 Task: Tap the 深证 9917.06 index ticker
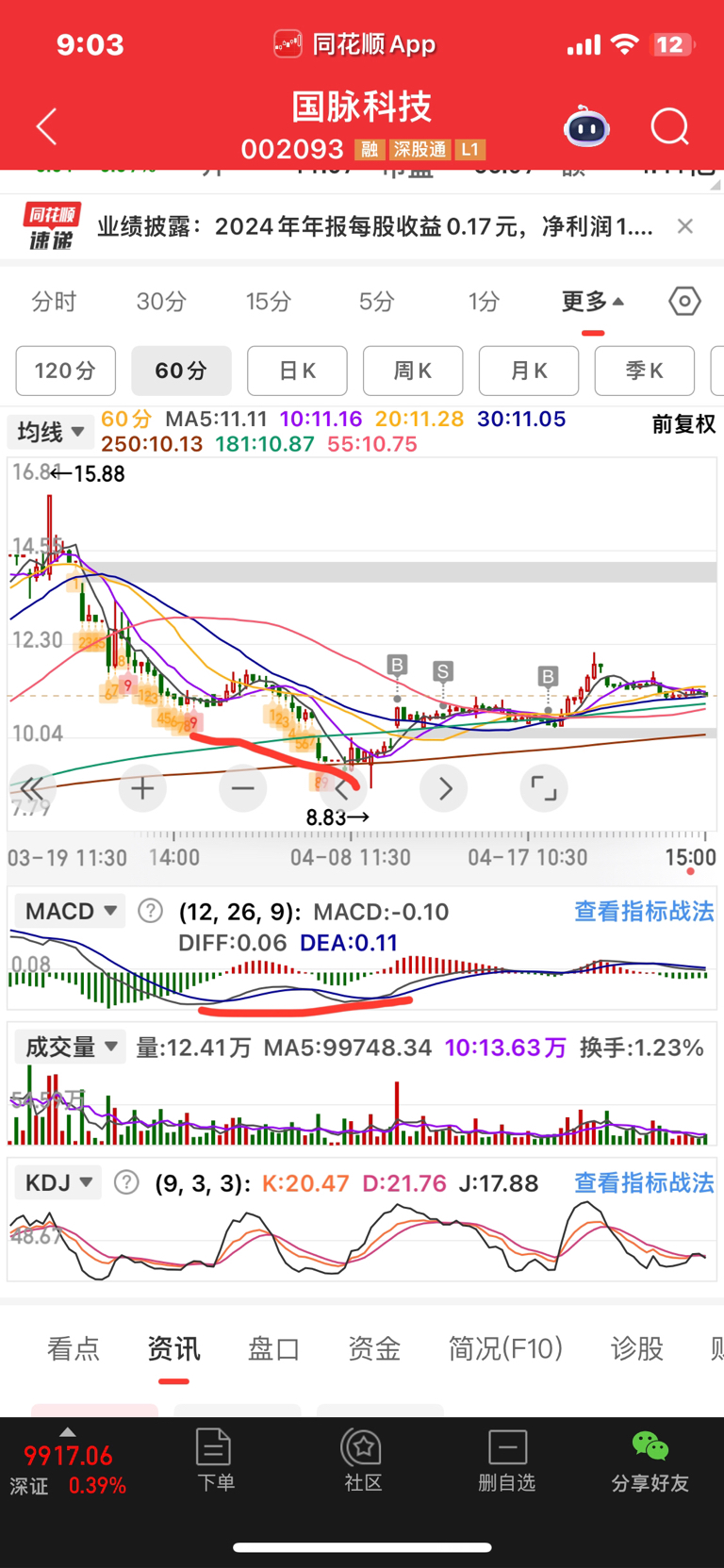point(68,1469)
